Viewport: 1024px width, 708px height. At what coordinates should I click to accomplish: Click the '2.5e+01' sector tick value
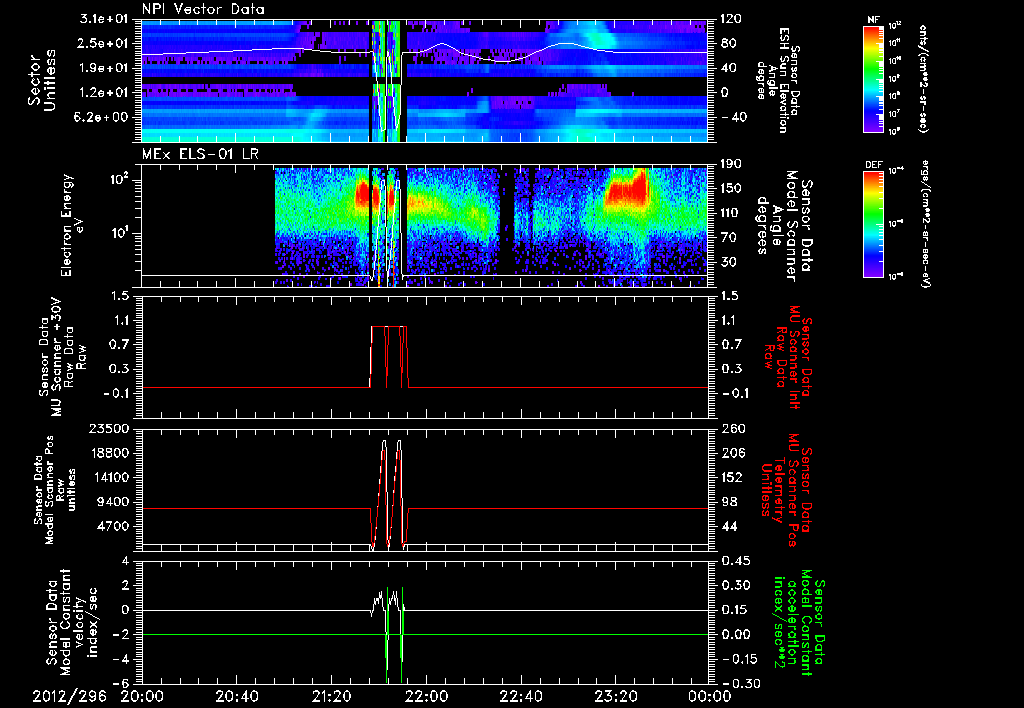point(105,43)
